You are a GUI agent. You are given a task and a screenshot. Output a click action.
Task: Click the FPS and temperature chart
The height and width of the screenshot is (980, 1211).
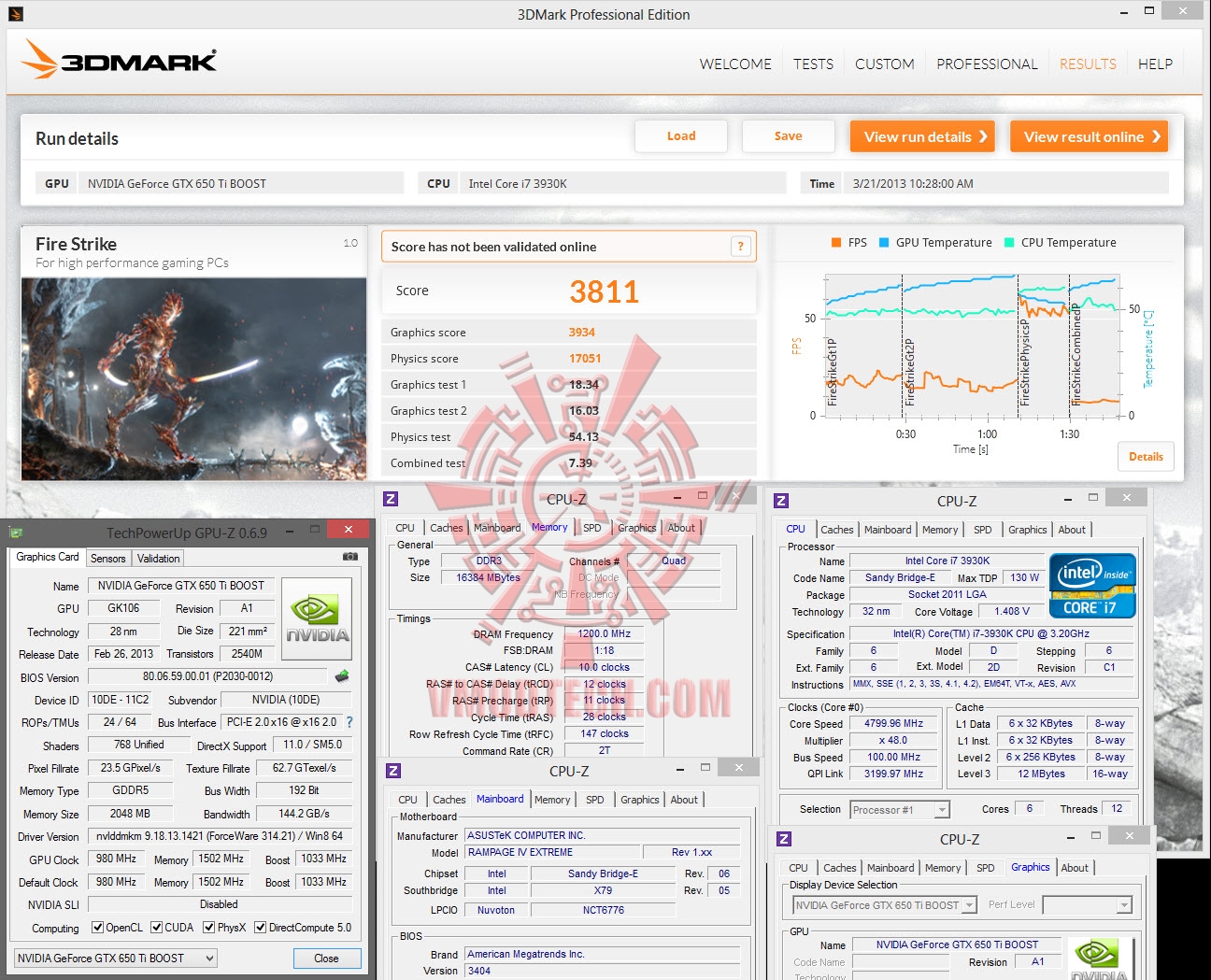point(972,347)
